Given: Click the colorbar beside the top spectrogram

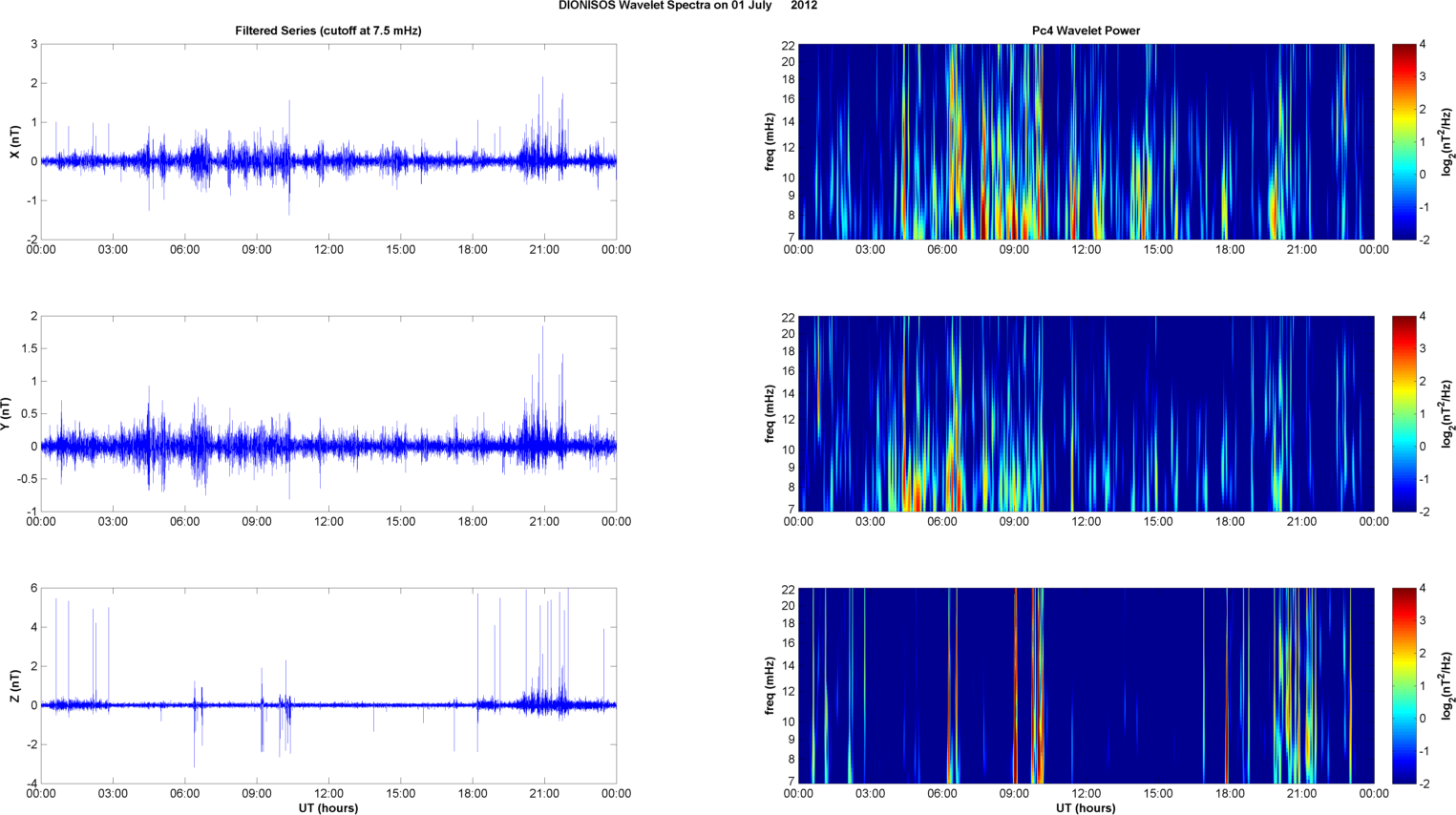Looking at the screenshot, I should point(1403,141).
